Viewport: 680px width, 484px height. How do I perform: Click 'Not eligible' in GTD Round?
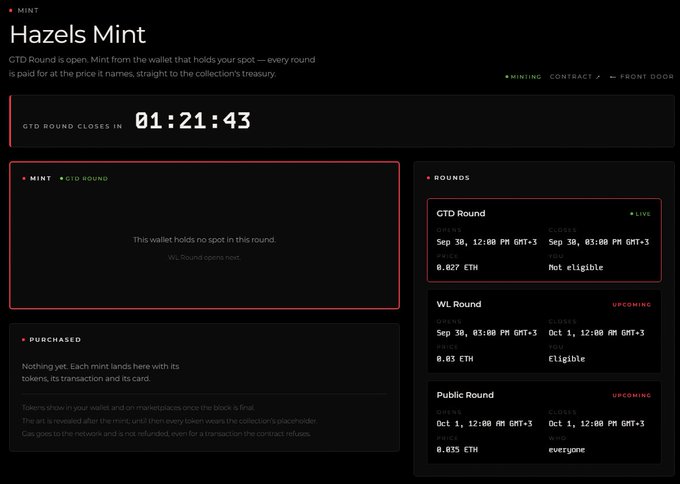pos(576,268)
